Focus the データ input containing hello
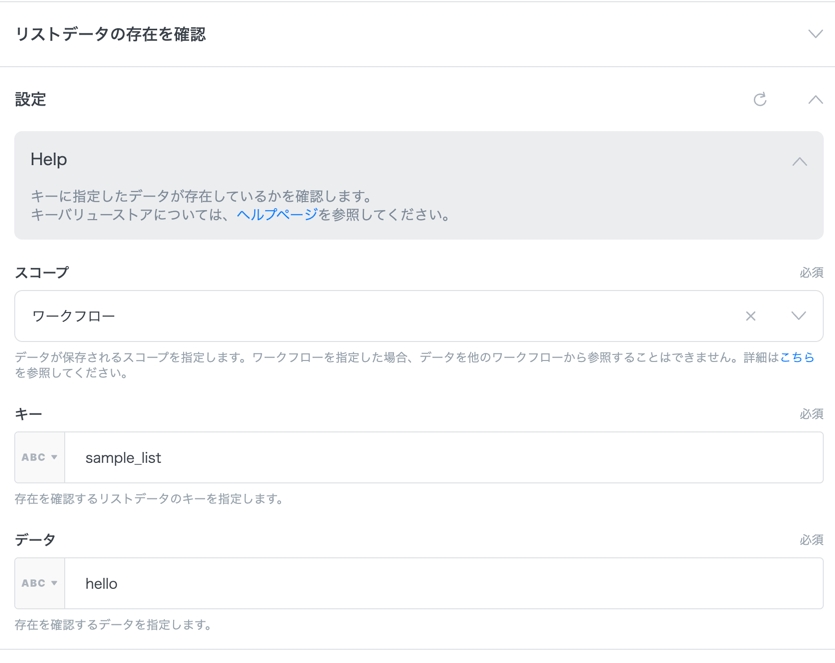Screen dimensions: 835x663 (440, 584)
